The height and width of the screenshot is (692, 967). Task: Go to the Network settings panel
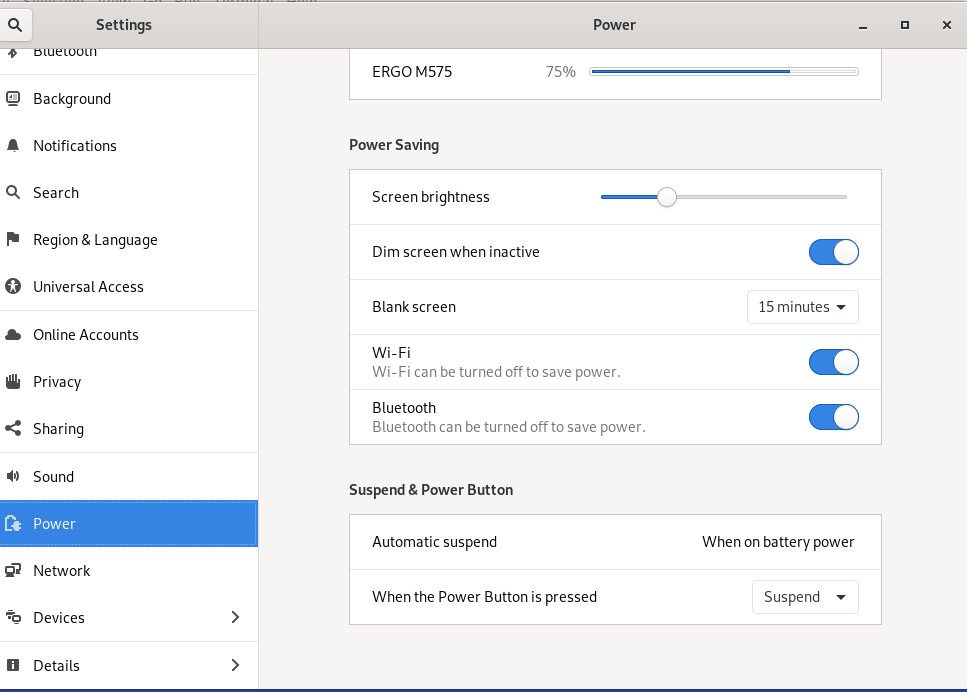click(62, 571)
